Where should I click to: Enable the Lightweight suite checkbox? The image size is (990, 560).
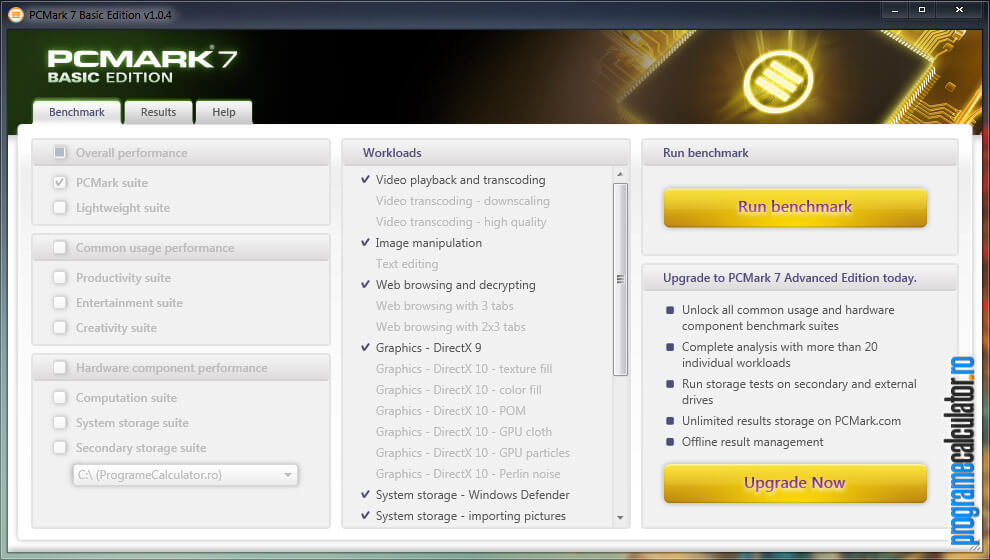[x=60, y=207]
